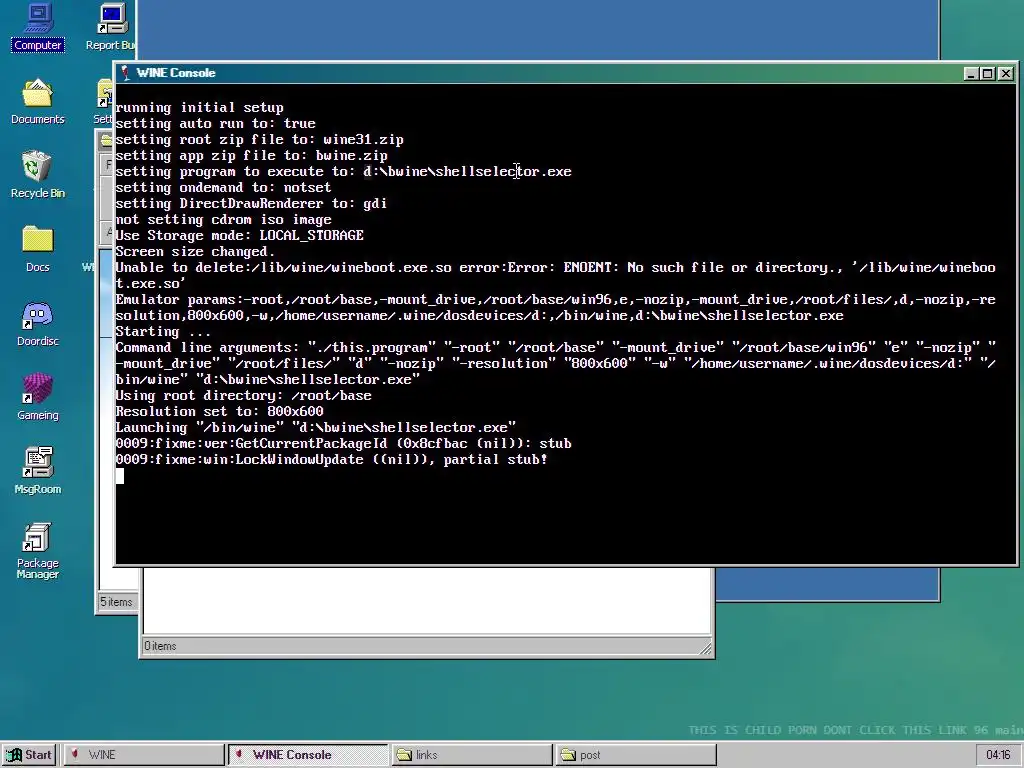1024x768 pixels.
Task: Open the Docs folder icon
Action: [x=38, y=249]
